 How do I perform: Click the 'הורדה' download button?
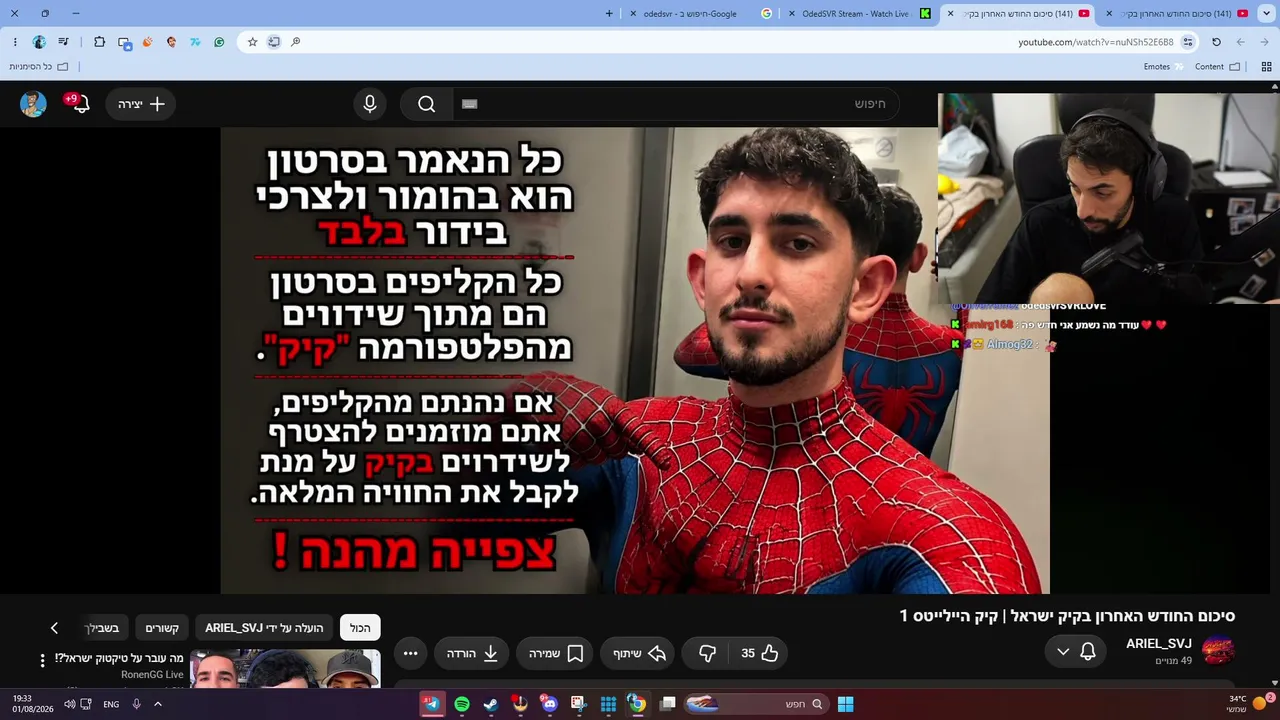472,653
